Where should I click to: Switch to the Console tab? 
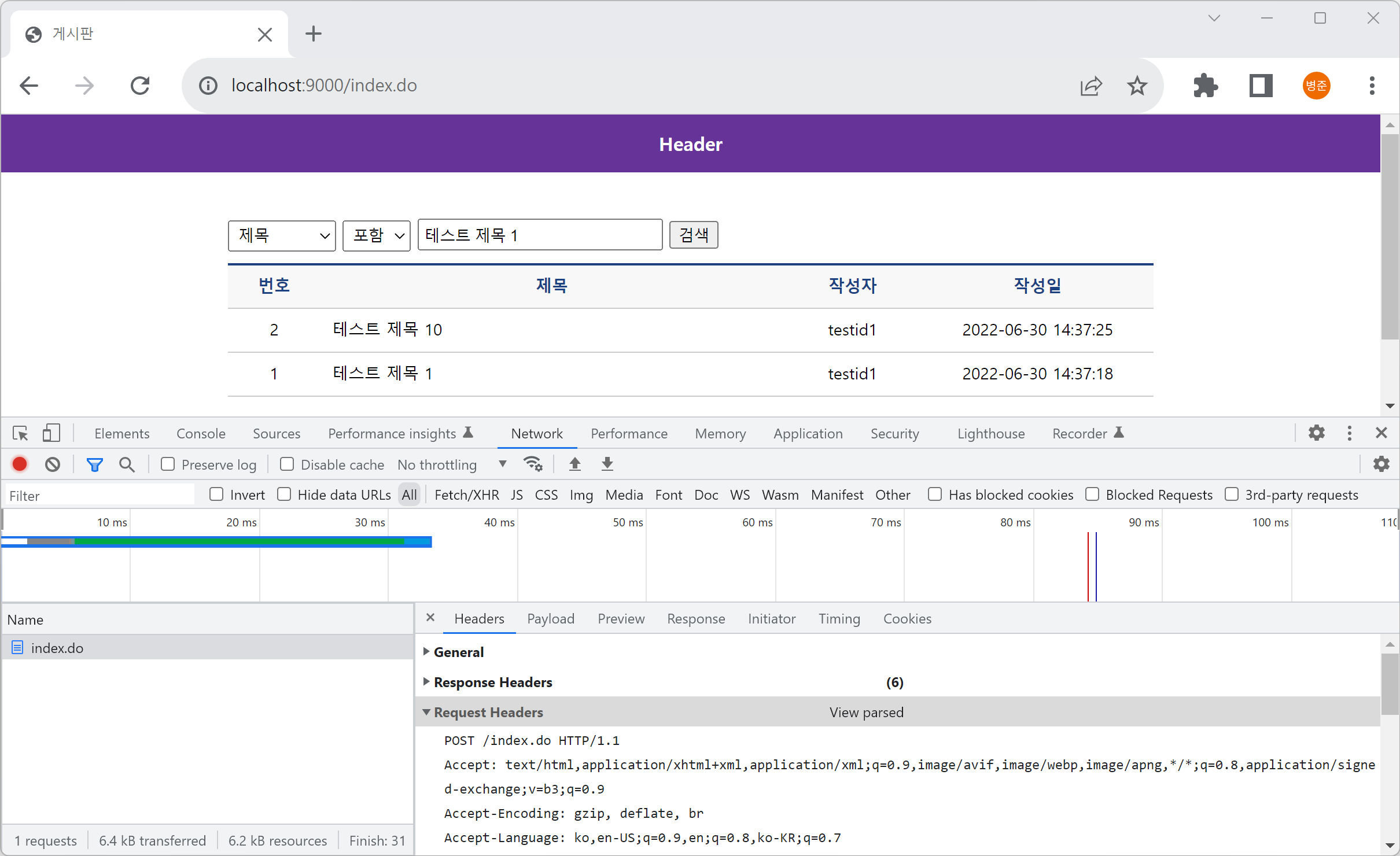(201, 433)
